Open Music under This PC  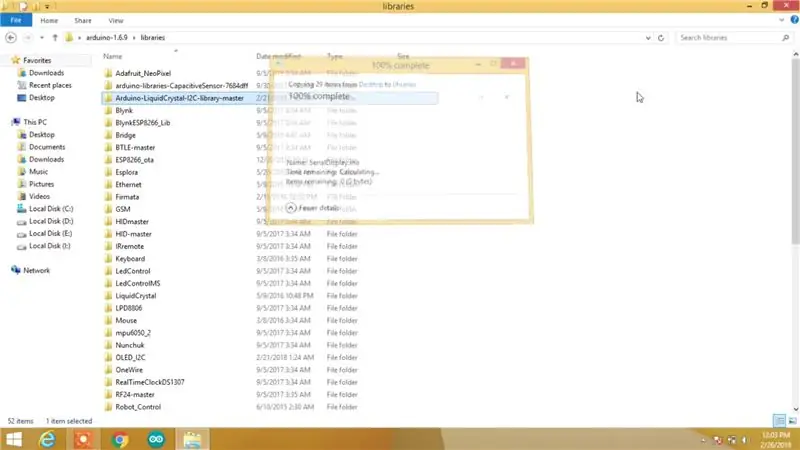pyautogui.click(x=38, y=171)
